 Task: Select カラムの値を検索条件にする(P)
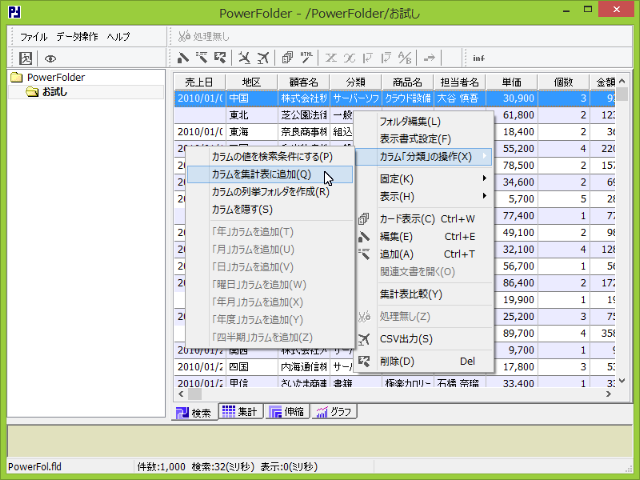pos(270,157)
